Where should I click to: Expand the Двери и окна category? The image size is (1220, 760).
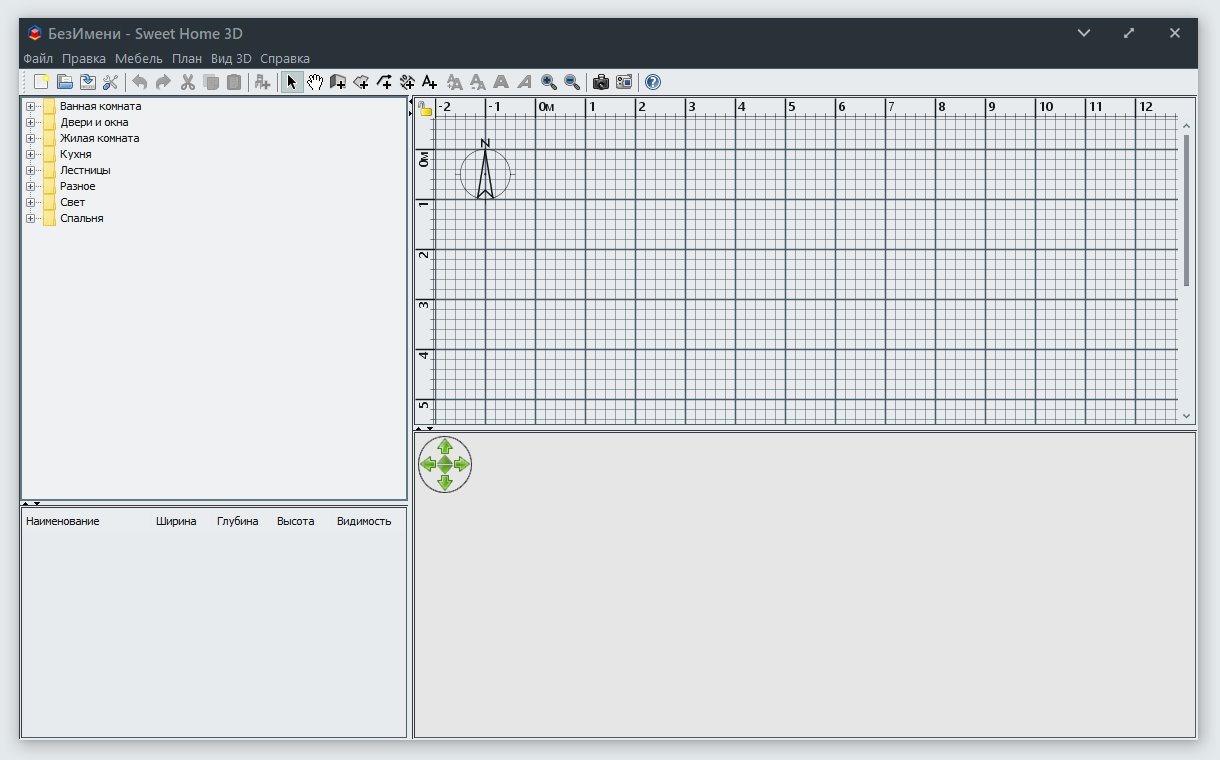[x=31, y=123]
